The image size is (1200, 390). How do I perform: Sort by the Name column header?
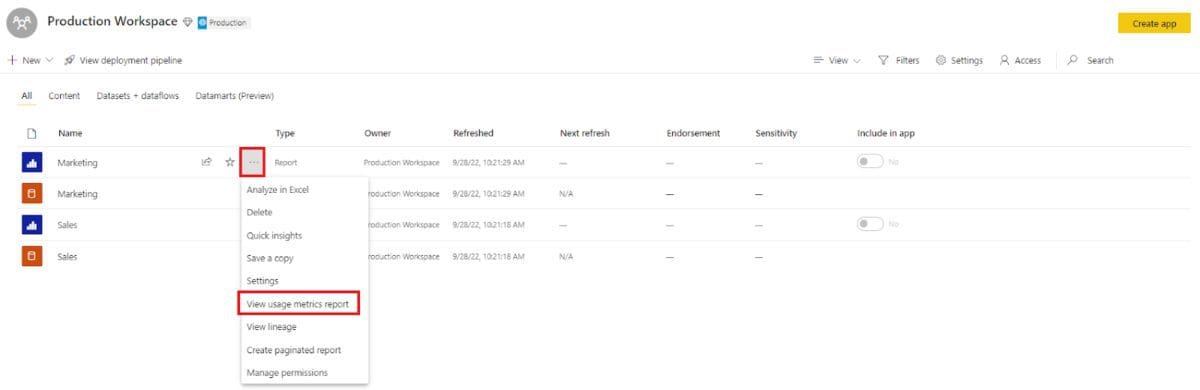(69, 133)
